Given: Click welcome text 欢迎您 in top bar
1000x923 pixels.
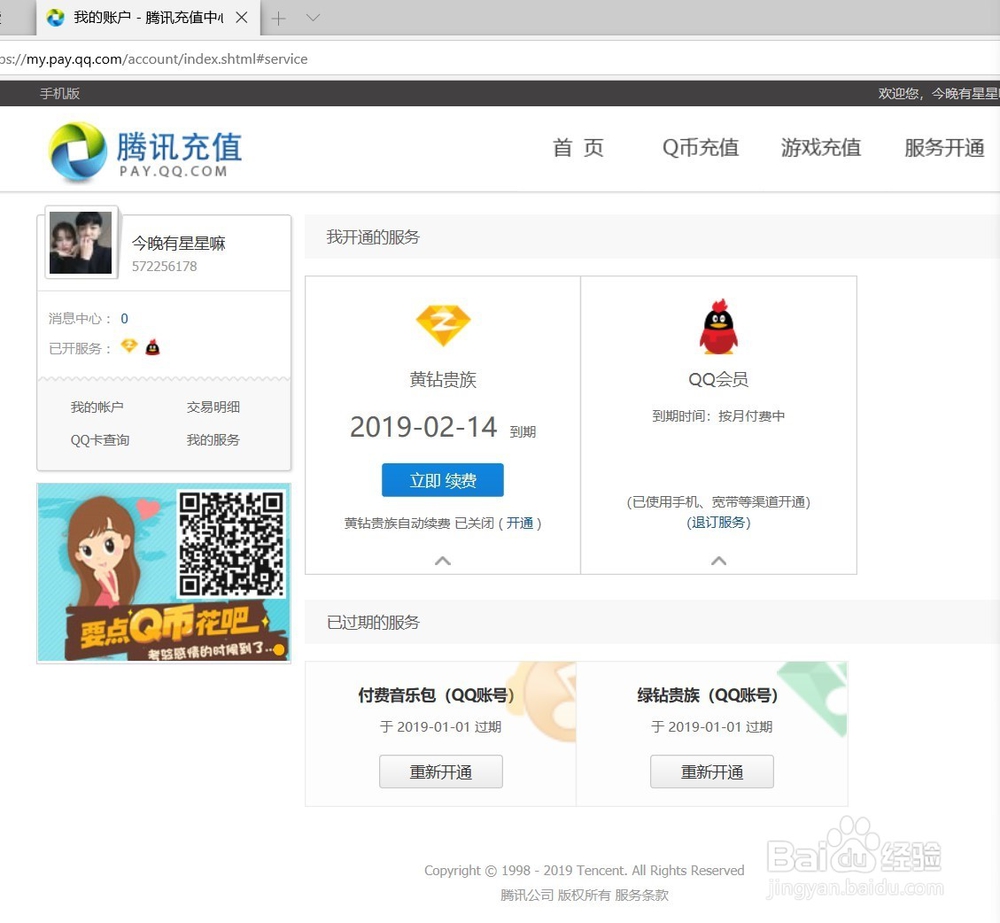Looking at the screenshot, I should (899, 93).
